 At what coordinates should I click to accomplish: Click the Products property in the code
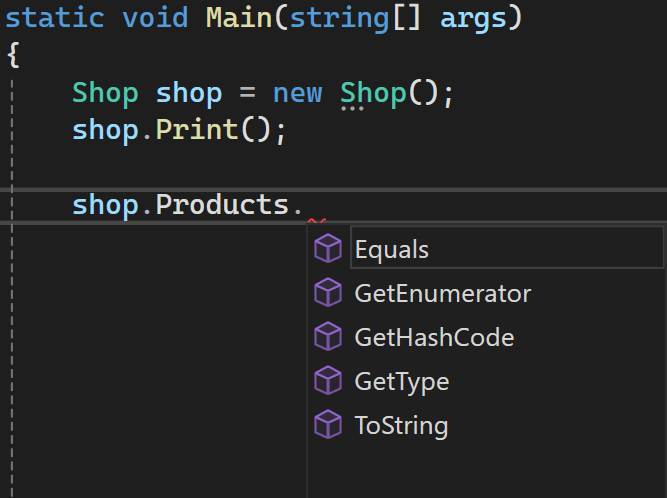click(x=222, y=205)
